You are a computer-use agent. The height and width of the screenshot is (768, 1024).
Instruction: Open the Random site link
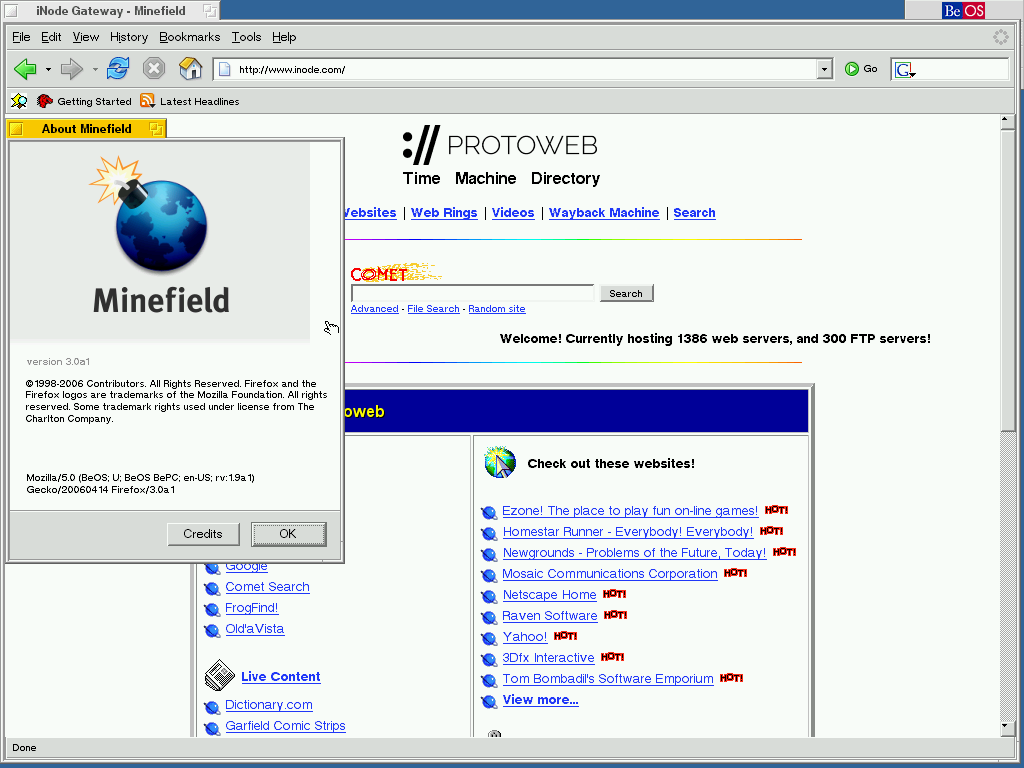coord(497,309)
